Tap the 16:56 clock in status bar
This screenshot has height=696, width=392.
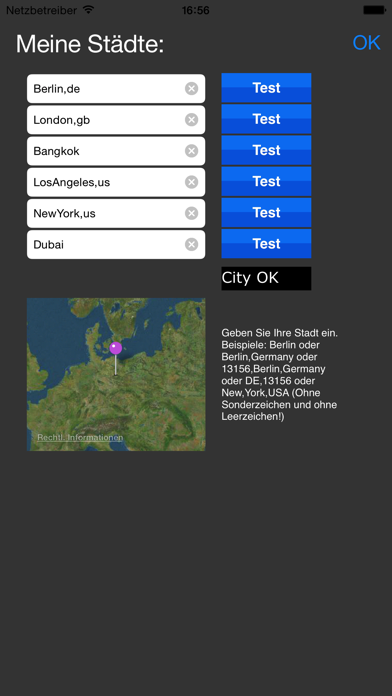[x=195, y=10]
